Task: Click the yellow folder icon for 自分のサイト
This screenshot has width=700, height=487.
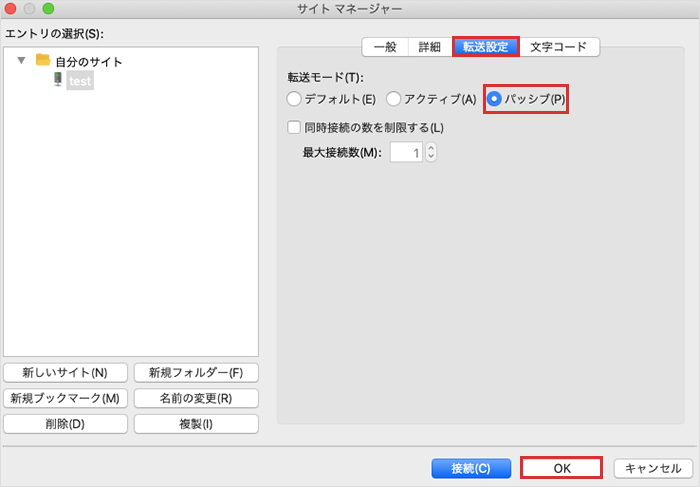Action: 43,60
